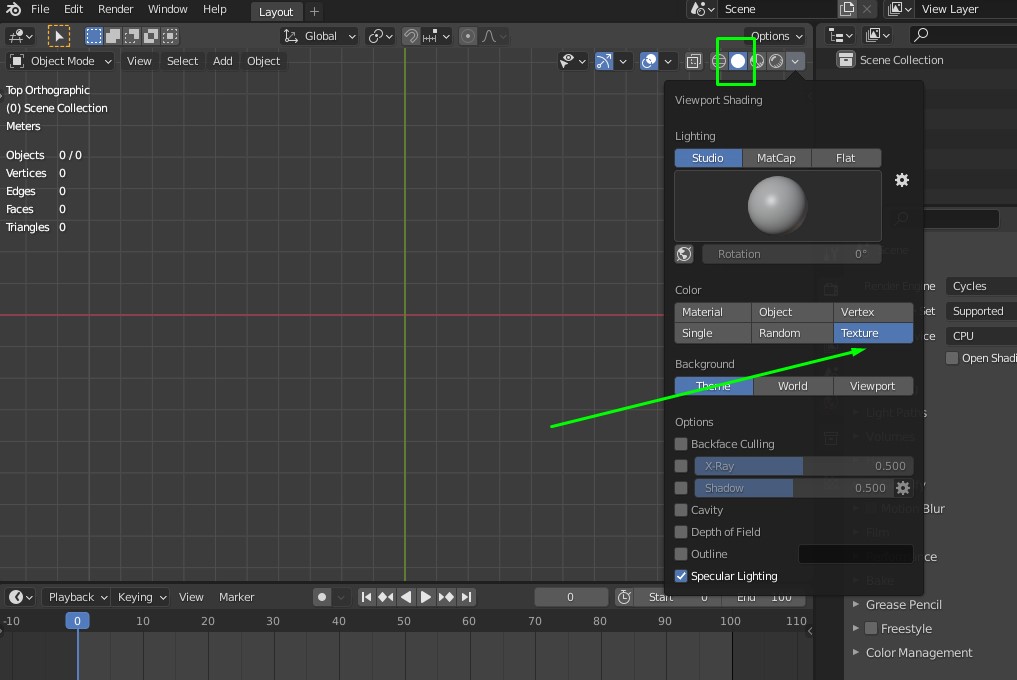Enable the Outline checkbox
Screen dimensions: 1017x680
(681, 554)
